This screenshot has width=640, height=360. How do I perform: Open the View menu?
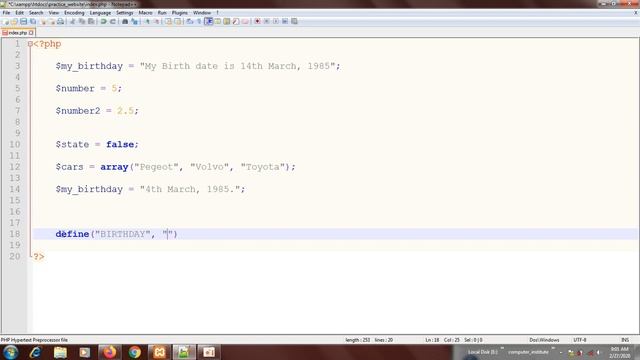point(53,13)
